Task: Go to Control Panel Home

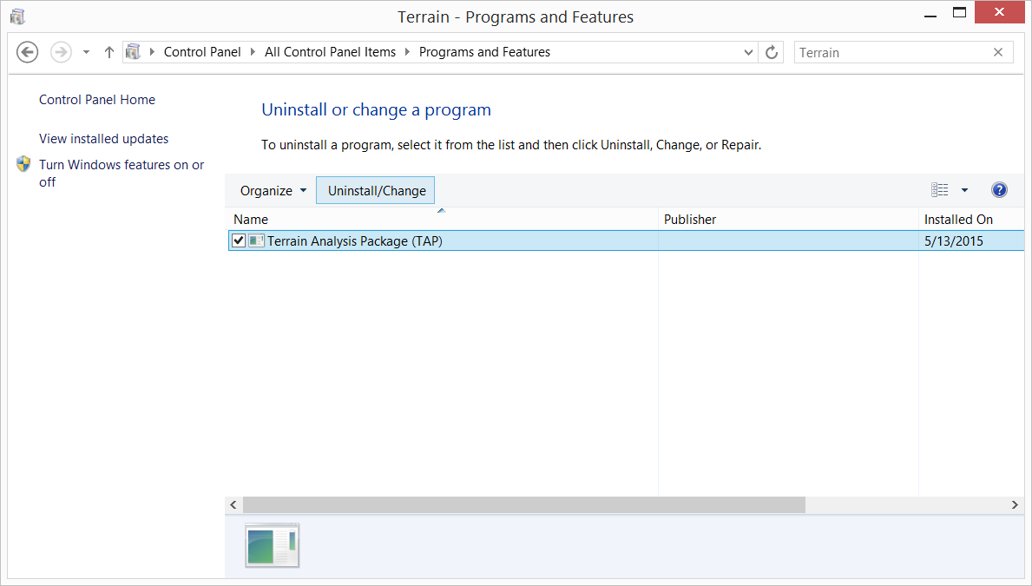Action: [97, 100]
